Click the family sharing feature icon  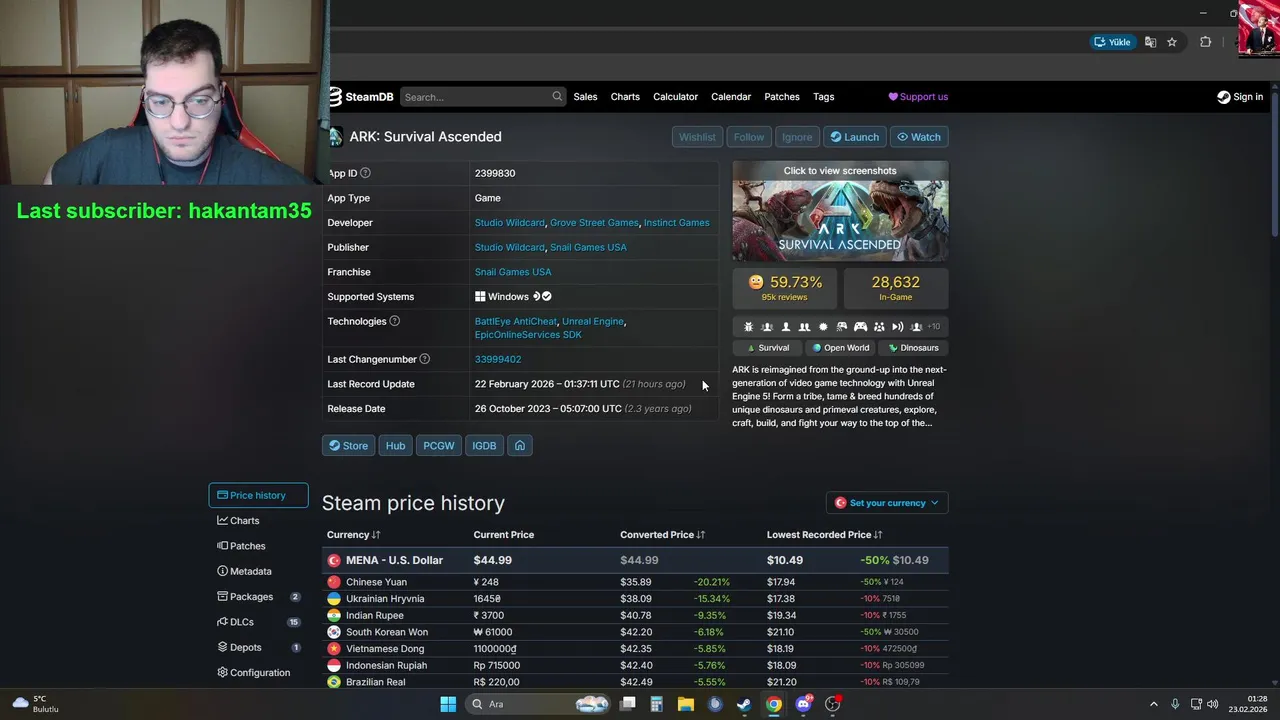point(879,327)
